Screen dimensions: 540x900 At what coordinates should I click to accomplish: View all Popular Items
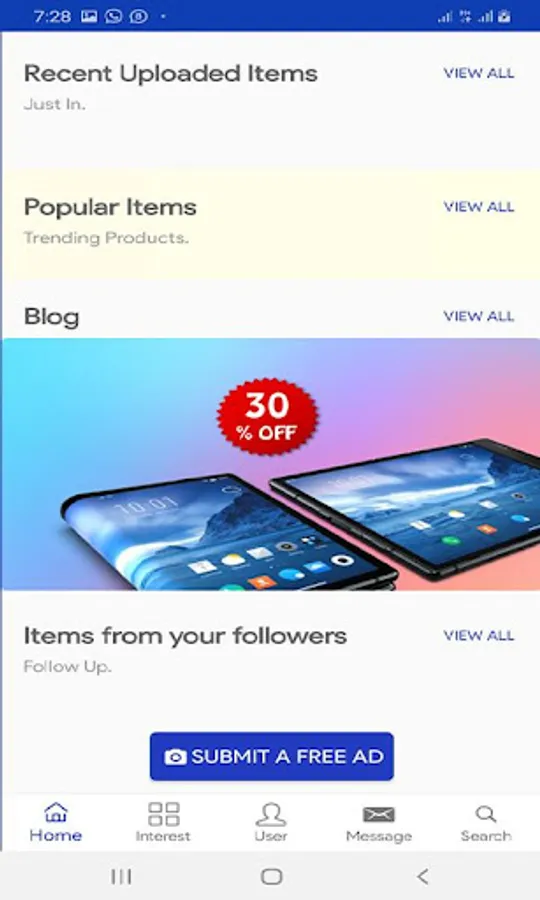(x=479, y=207)
